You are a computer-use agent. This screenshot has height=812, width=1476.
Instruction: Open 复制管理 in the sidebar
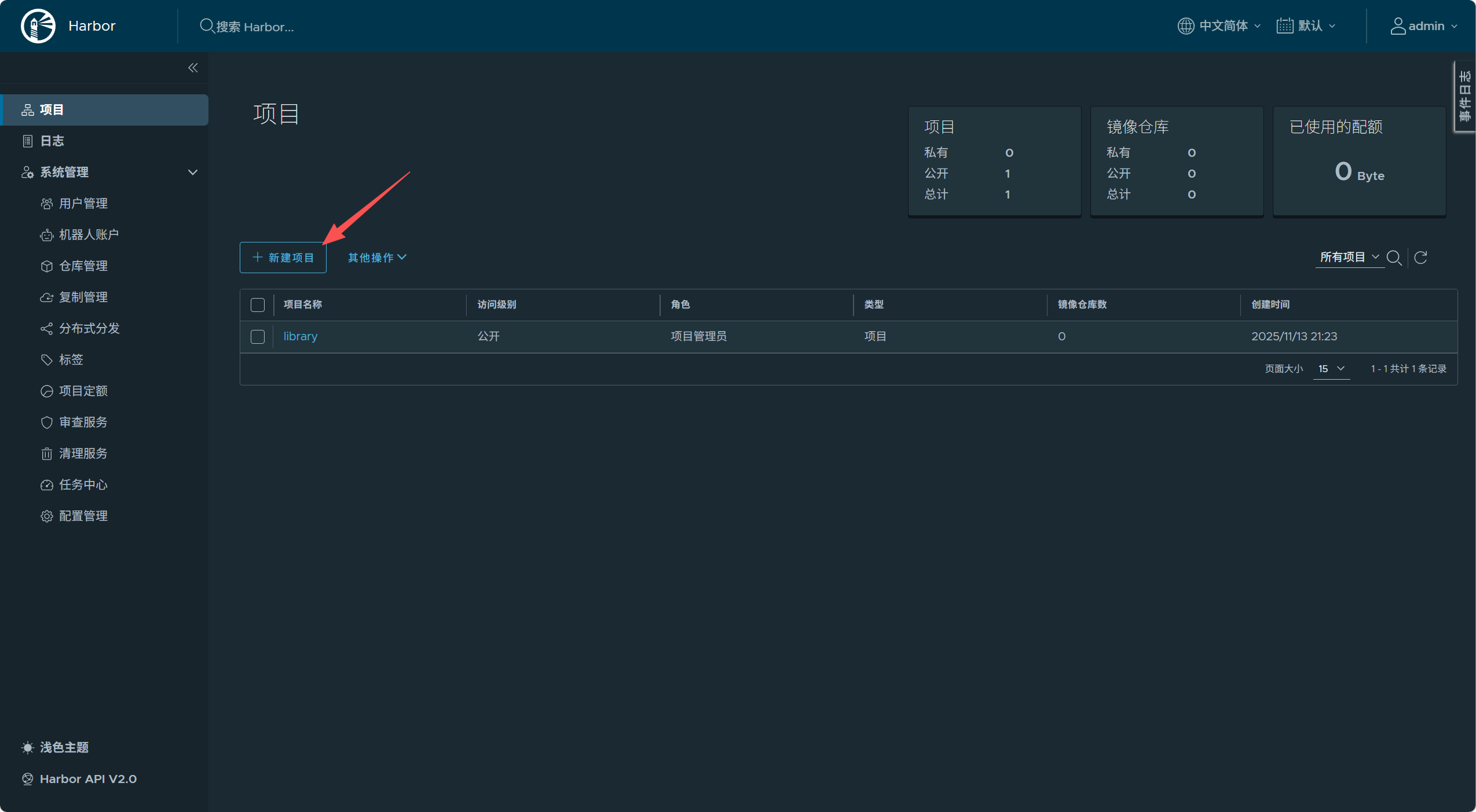(x=83, y=297)
